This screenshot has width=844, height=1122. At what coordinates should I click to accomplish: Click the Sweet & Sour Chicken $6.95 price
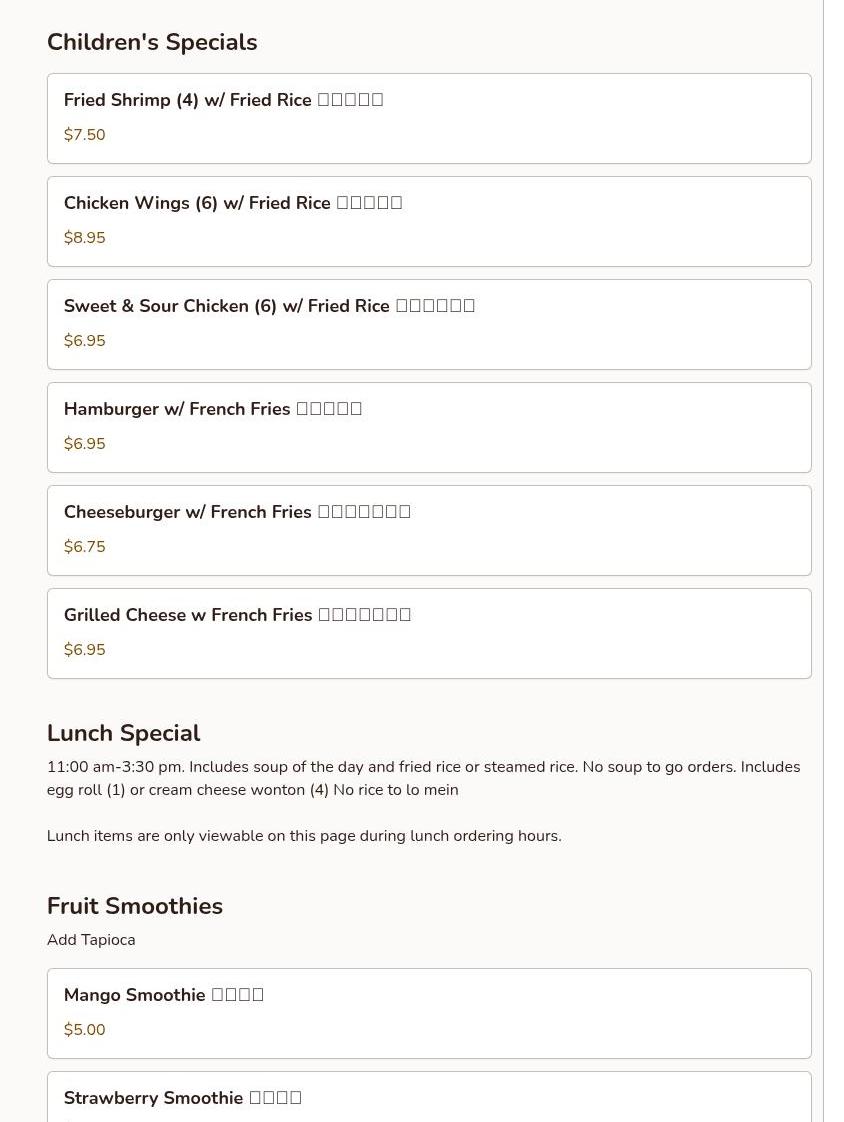coord(85,341)
